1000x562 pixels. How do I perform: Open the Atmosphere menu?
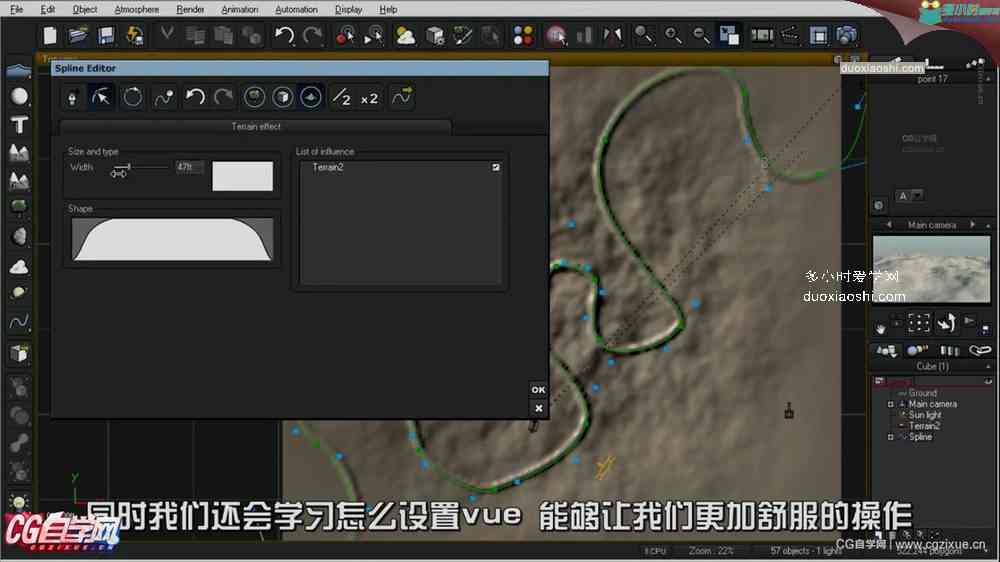[137, 10]
